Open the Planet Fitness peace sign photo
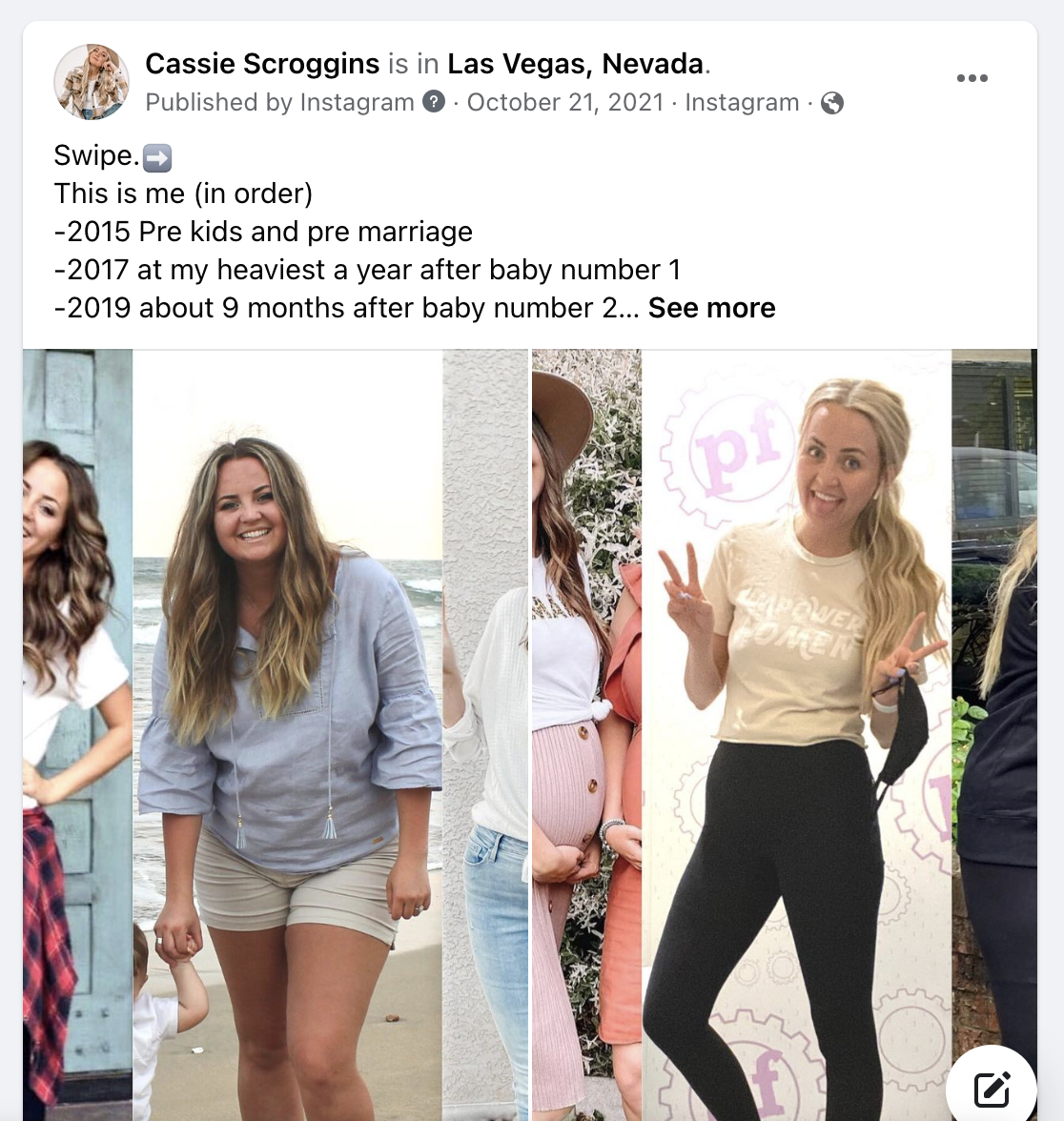 (797, 735)
